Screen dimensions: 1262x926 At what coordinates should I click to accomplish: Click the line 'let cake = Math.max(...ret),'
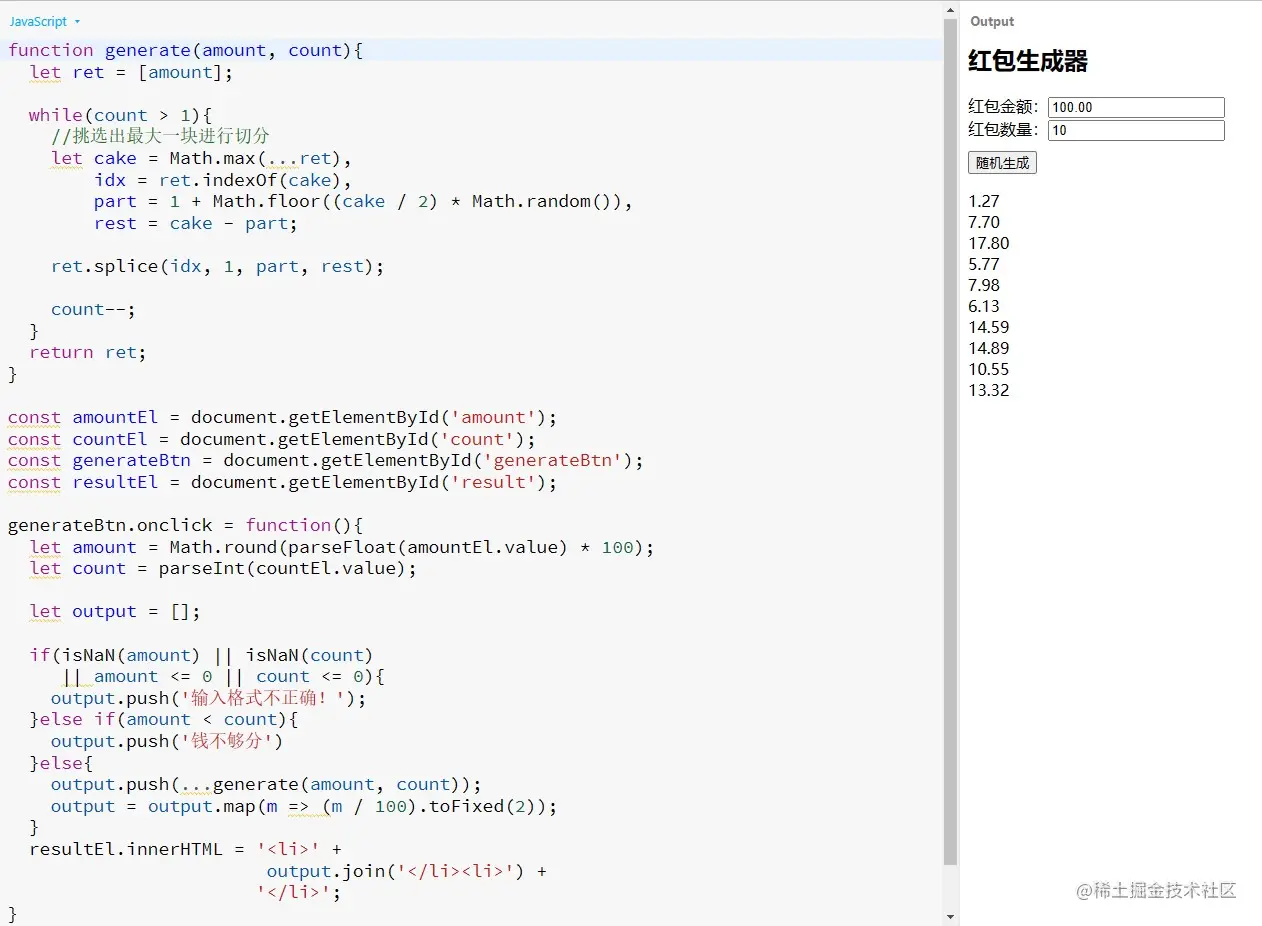(x=201, y=158)
